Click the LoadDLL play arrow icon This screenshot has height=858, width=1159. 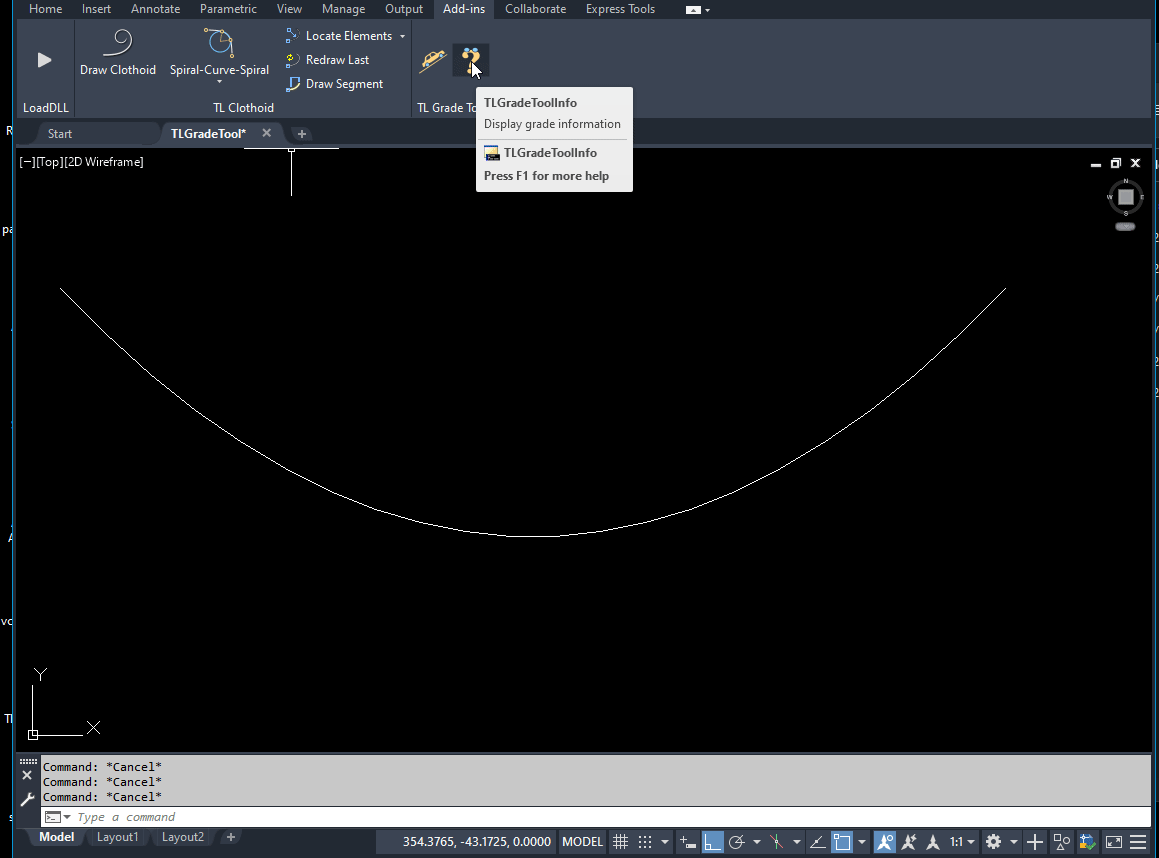(44, 60)
